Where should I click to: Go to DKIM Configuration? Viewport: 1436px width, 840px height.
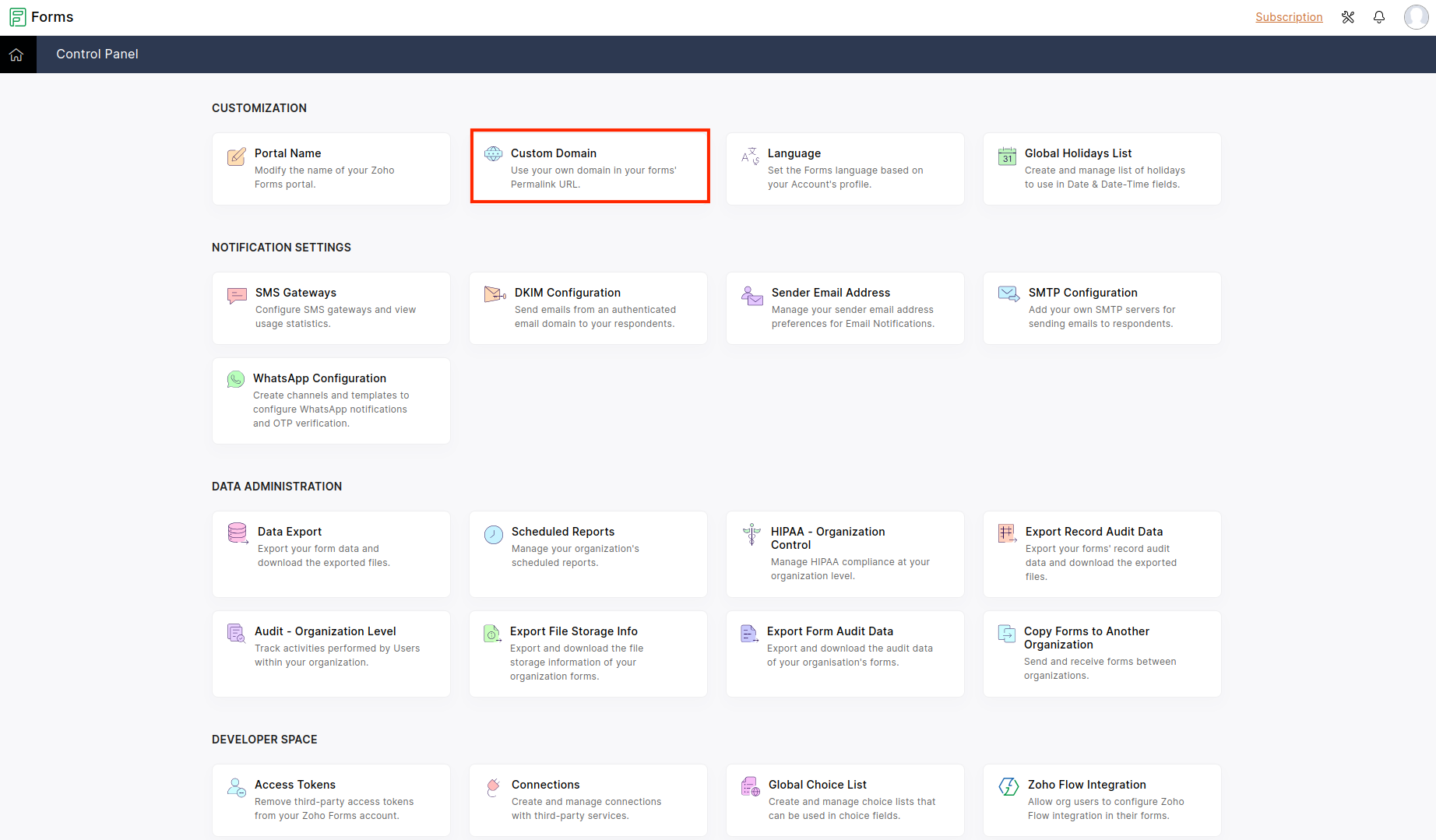point(588,308)
